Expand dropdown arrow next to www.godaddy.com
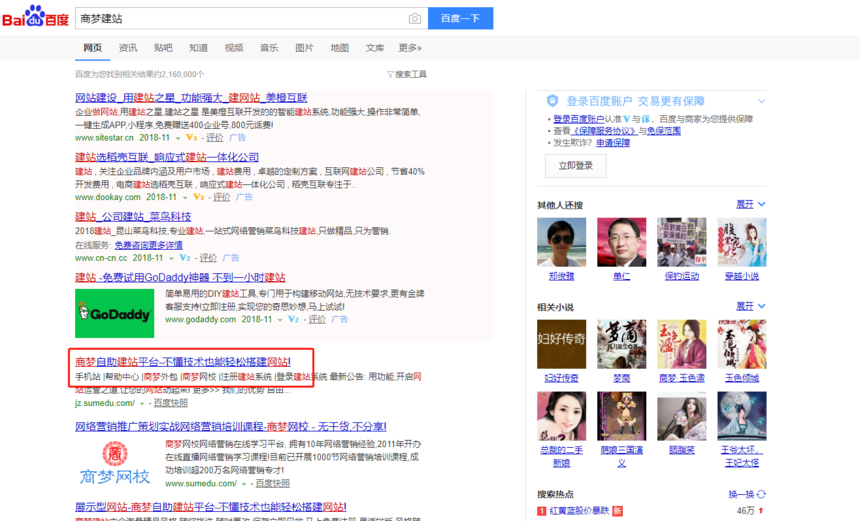Image resolution: width=860 pixels, height=521 pixels. click(280, 320)
